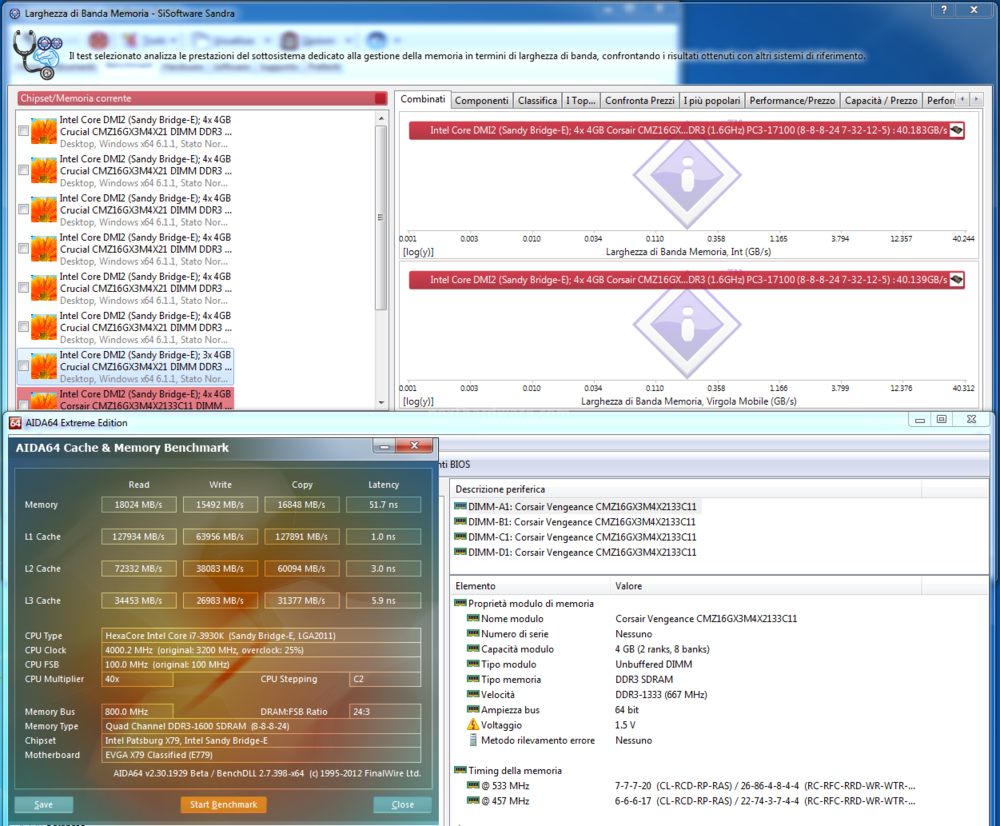Tick the checkbox of the red Corsair CMZ16GX3M4X2133C11 entry
The image size is (1000, 826).
click(24, 404)
